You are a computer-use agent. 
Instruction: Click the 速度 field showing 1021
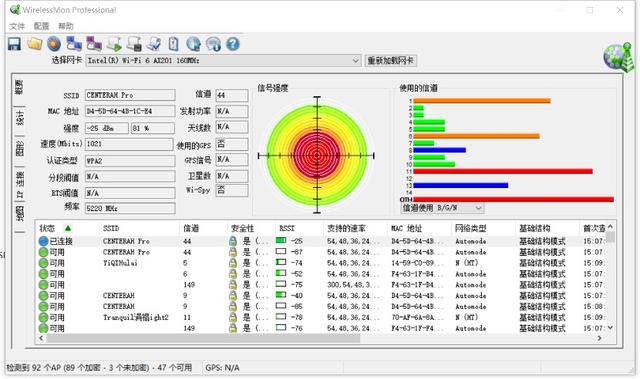click(129, 144)
